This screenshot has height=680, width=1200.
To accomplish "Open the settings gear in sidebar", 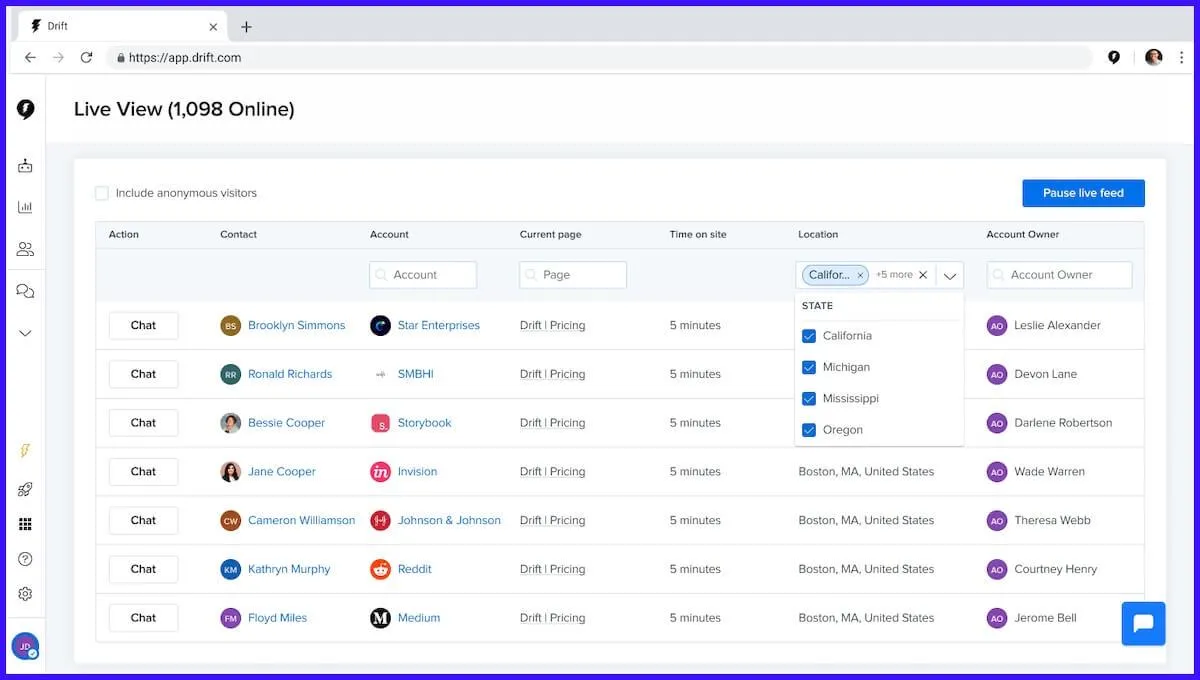I will click(25, 594).
